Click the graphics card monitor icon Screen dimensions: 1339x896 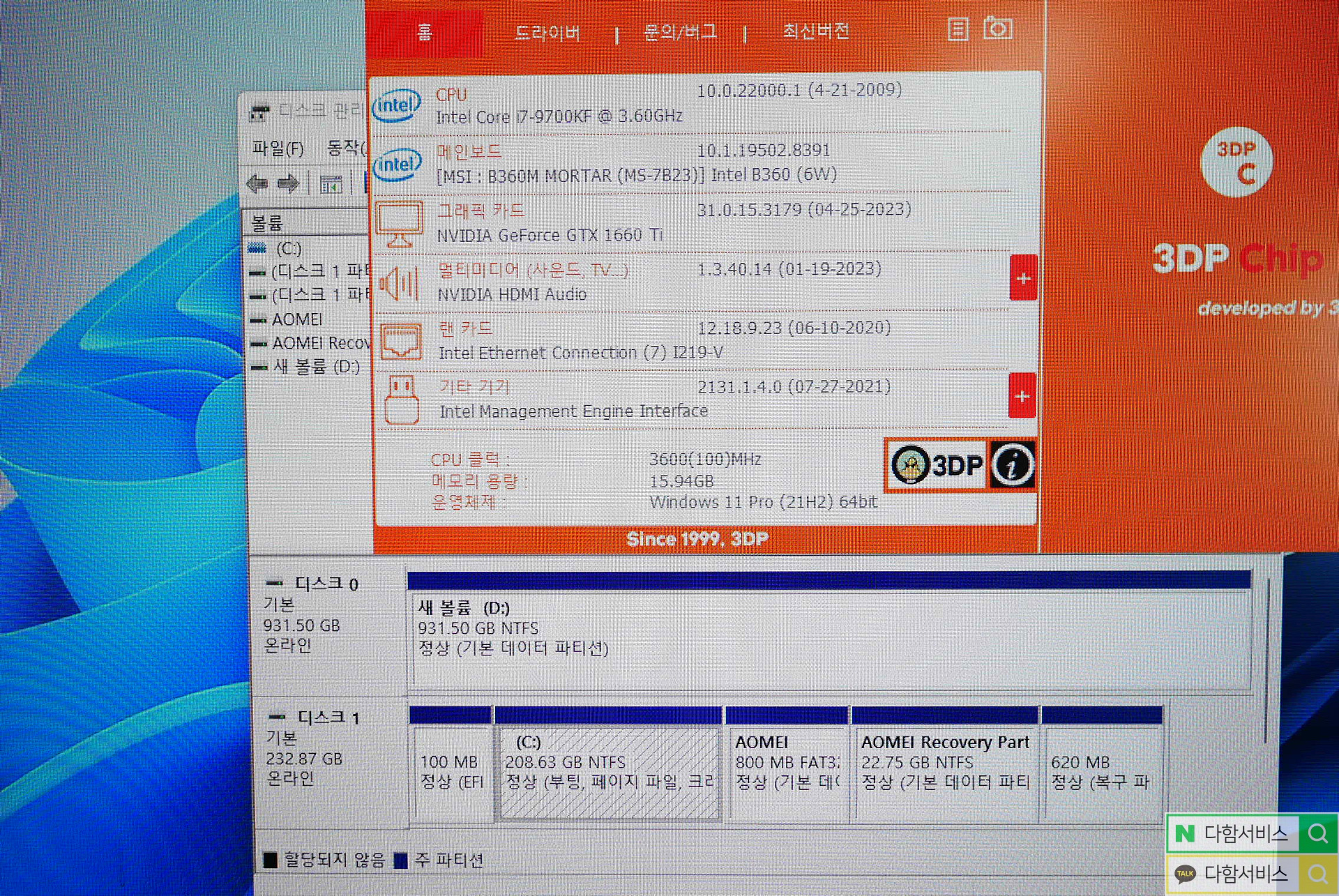point(399,224)
